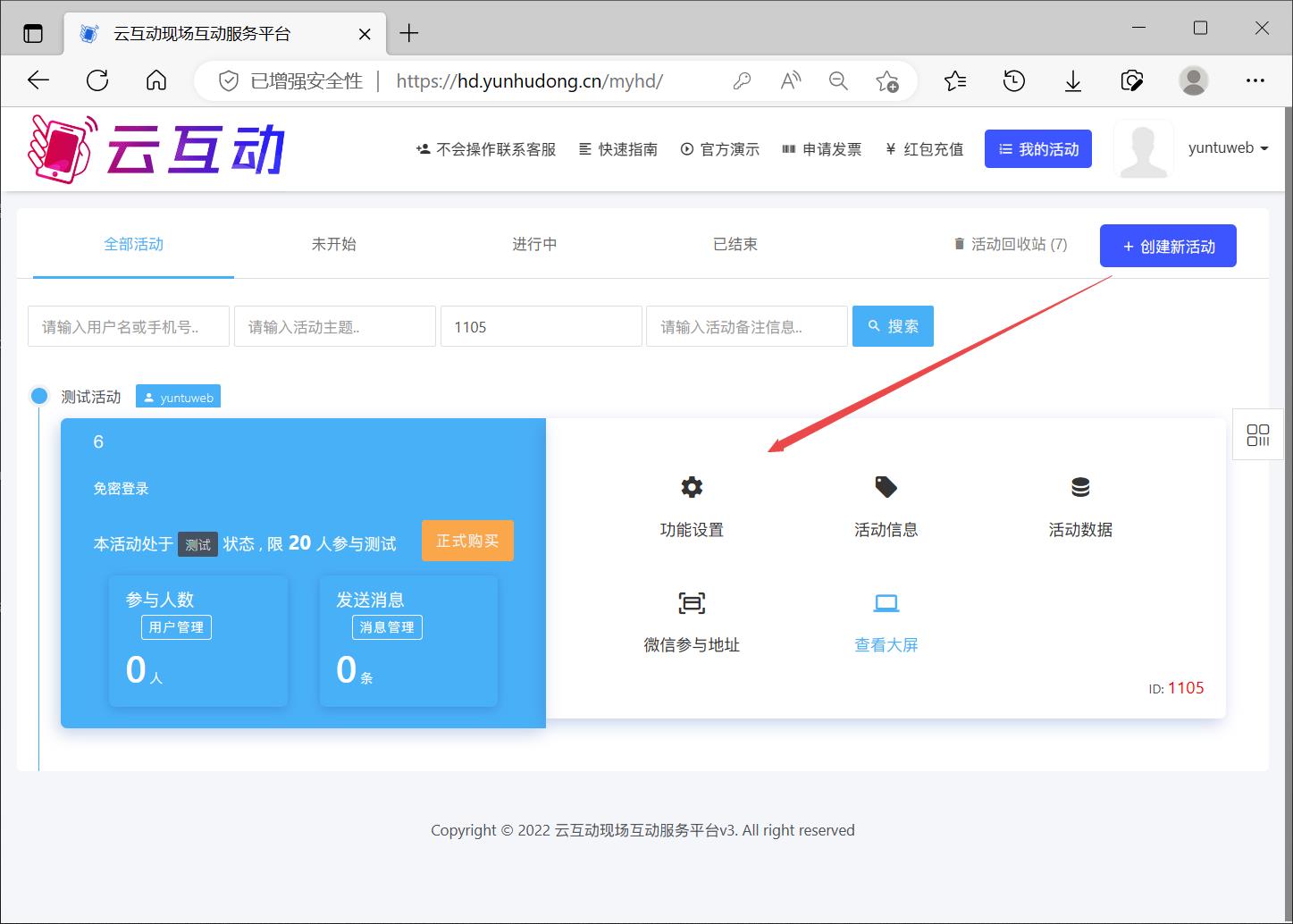Image resolution: width=1293 pixels, height=924 pixels.
Task: Click the browser address bar URL
Action: tap(529, 81)
